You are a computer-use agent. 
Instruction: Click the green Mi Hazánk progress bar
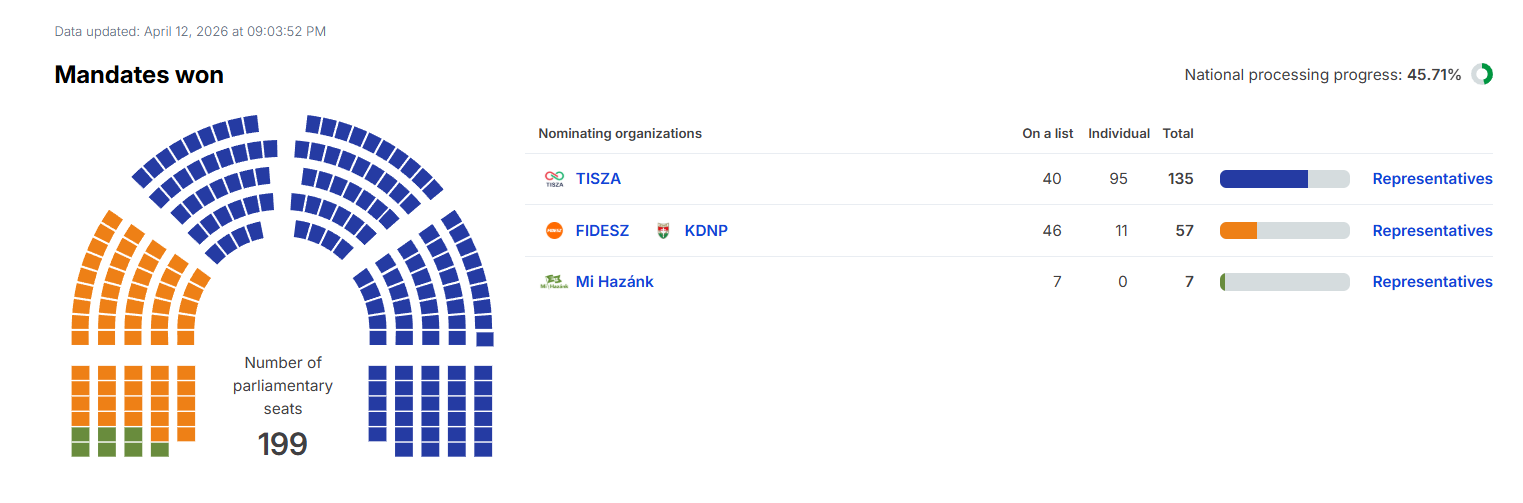pyautogui.click(x=1285, y=282)
